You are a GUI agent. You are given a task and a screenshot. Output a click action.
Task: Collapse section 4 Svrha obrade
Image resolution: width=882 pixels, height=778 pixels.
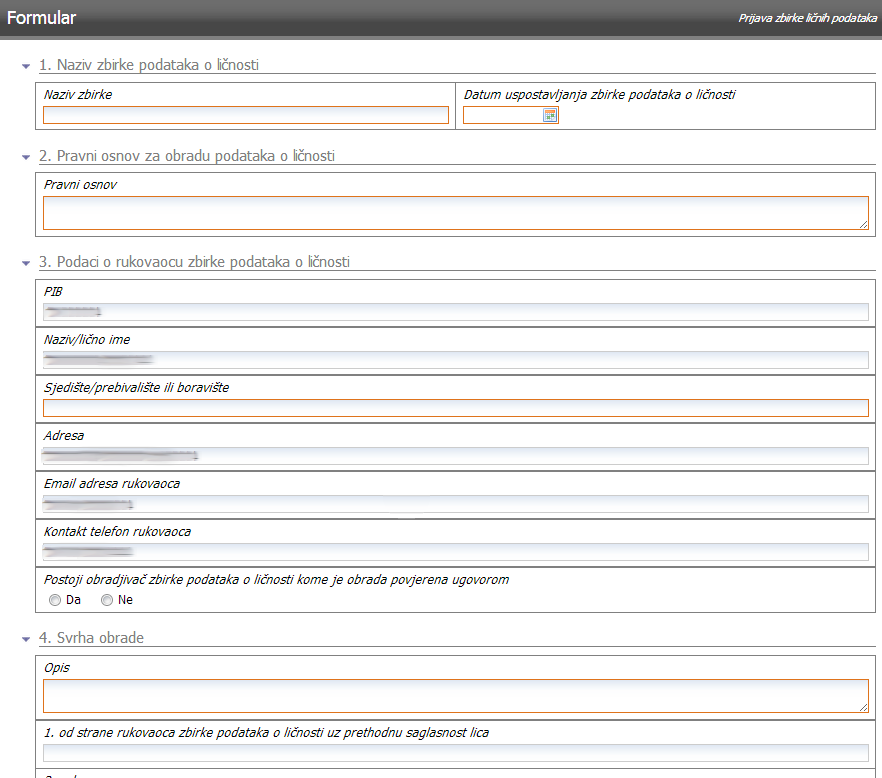click(26, 639)
